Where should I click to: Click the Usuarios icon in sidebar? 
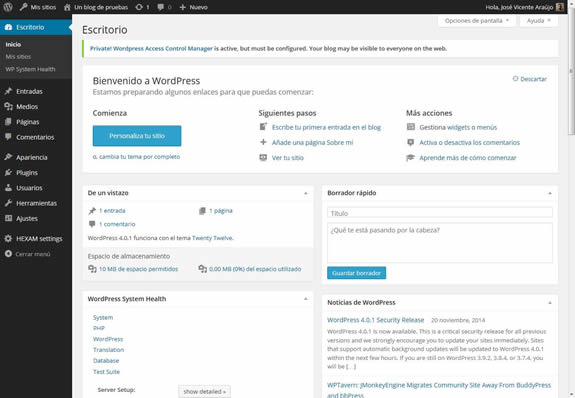click(8, 188)
